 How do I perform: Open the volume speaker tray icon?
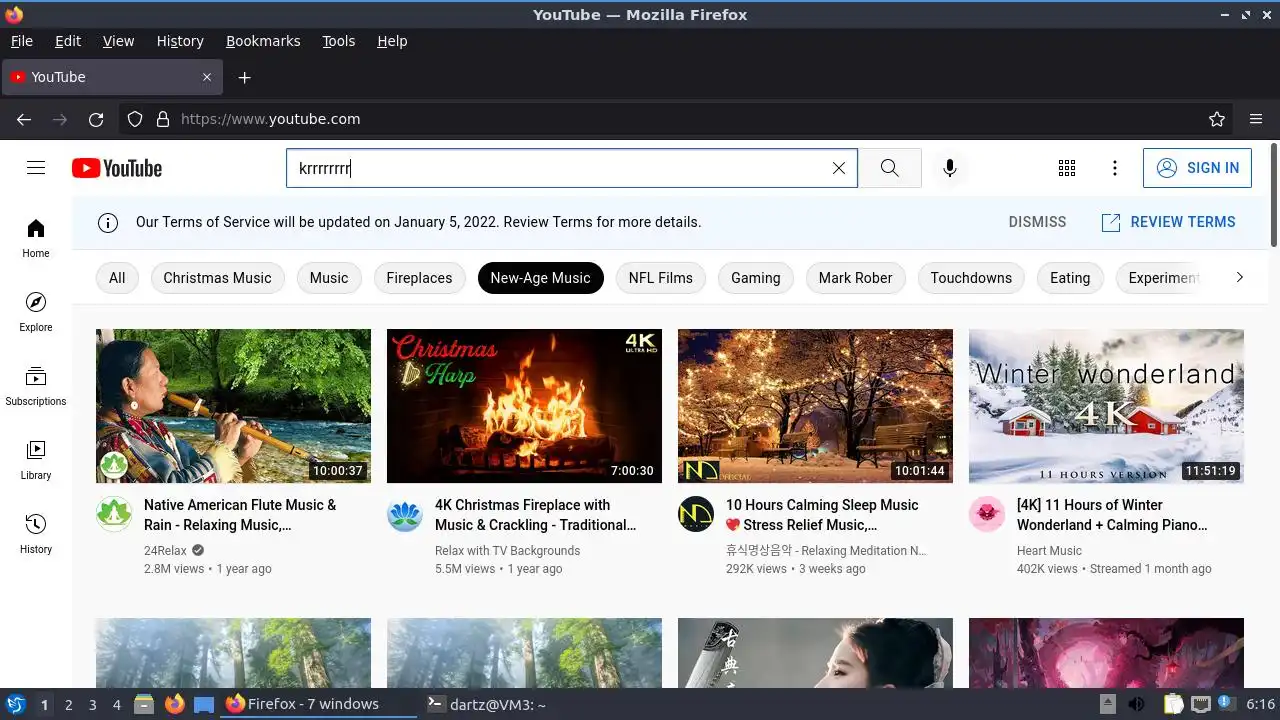(x=1137, y=705)
